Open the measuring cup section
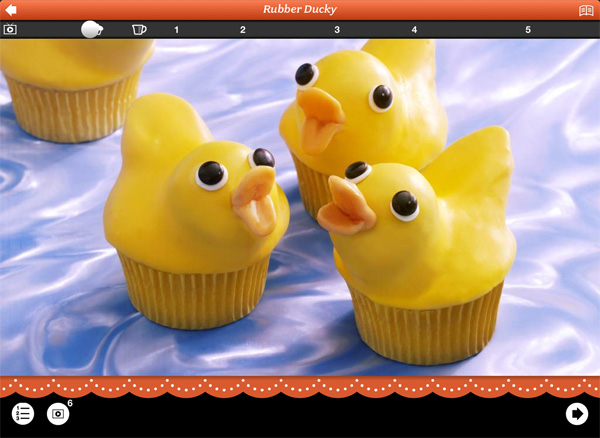Viewport: 600px width, 438px height. 139,30
